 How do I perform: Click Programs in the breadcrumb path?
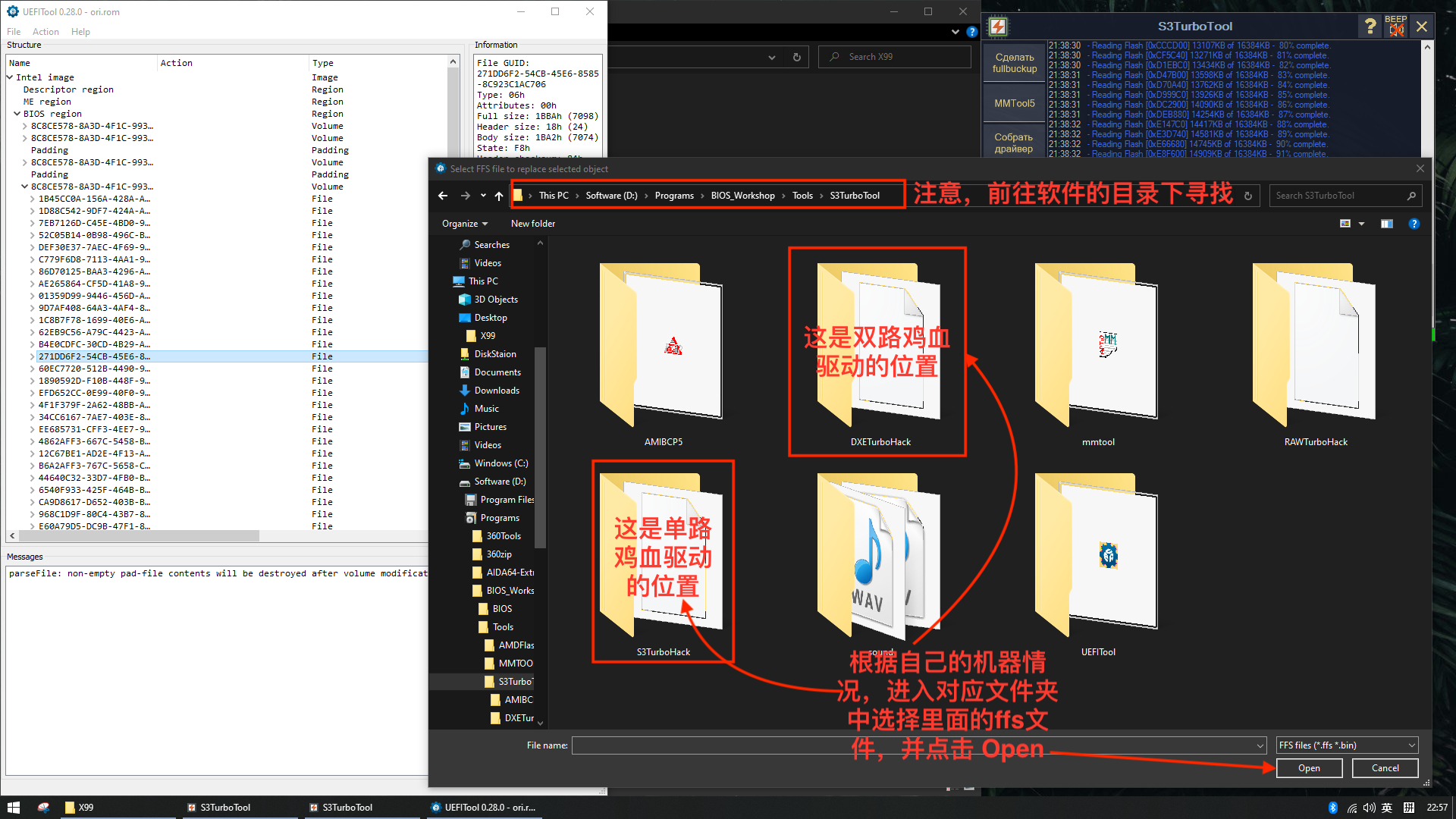click(674, 196)
